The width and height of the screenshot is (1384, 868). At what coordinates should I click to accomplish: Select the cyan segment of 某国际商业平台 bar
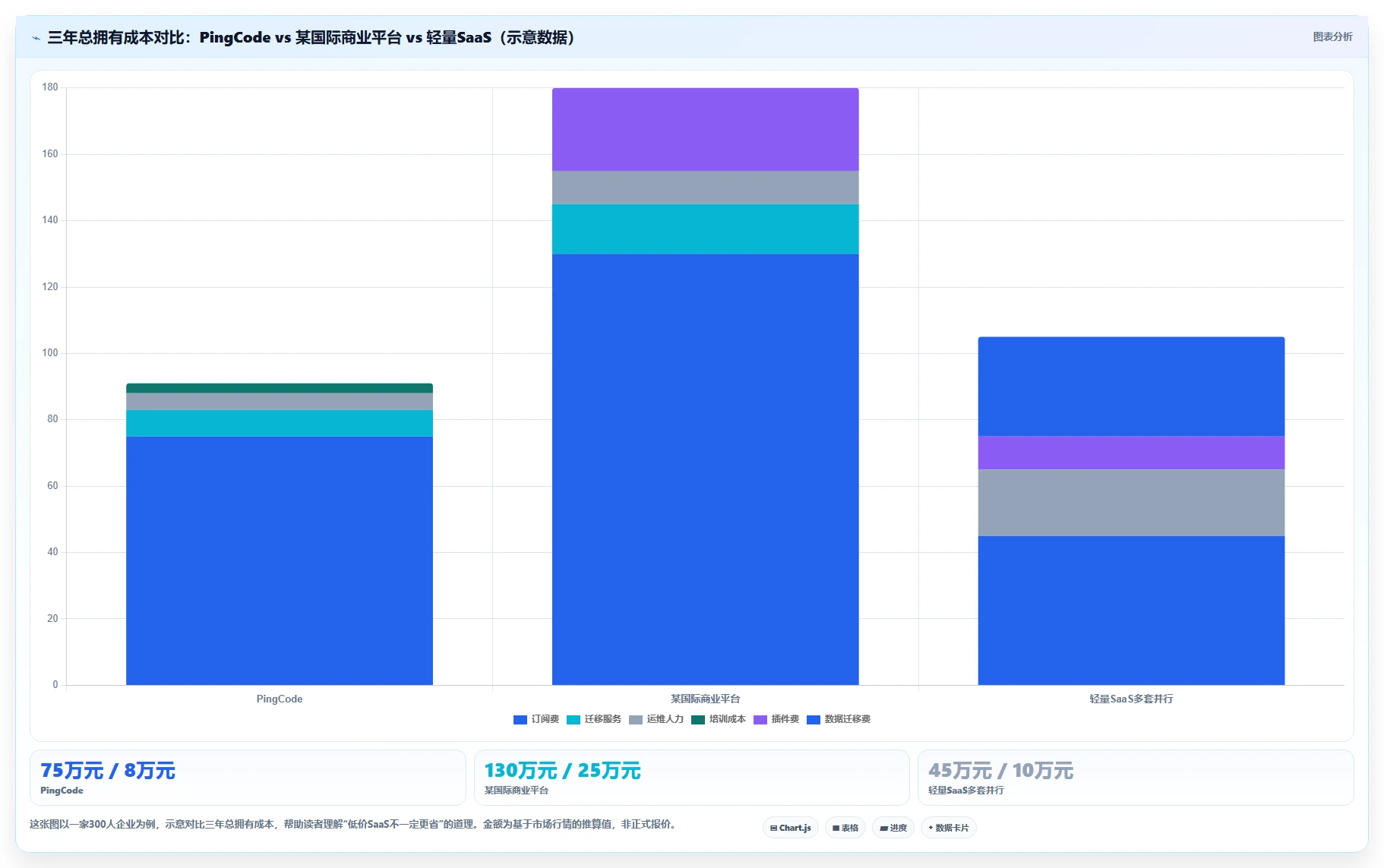point(706,229)
